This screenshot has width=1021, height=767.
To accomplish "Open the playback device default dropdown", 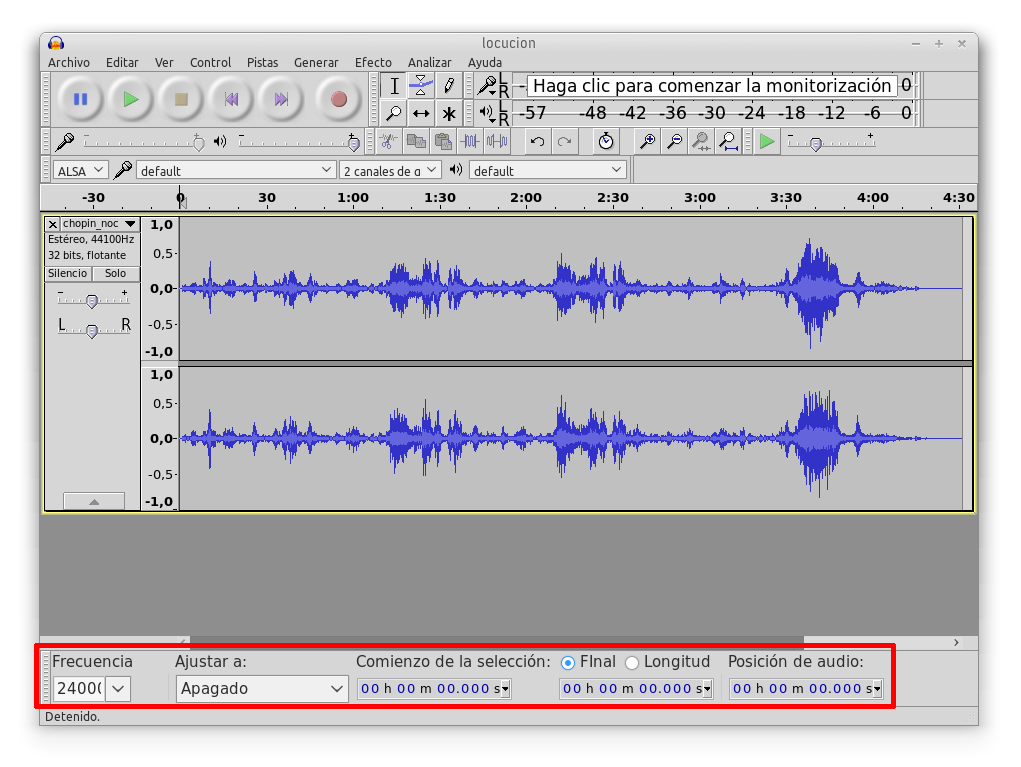I will coord(548,171).
